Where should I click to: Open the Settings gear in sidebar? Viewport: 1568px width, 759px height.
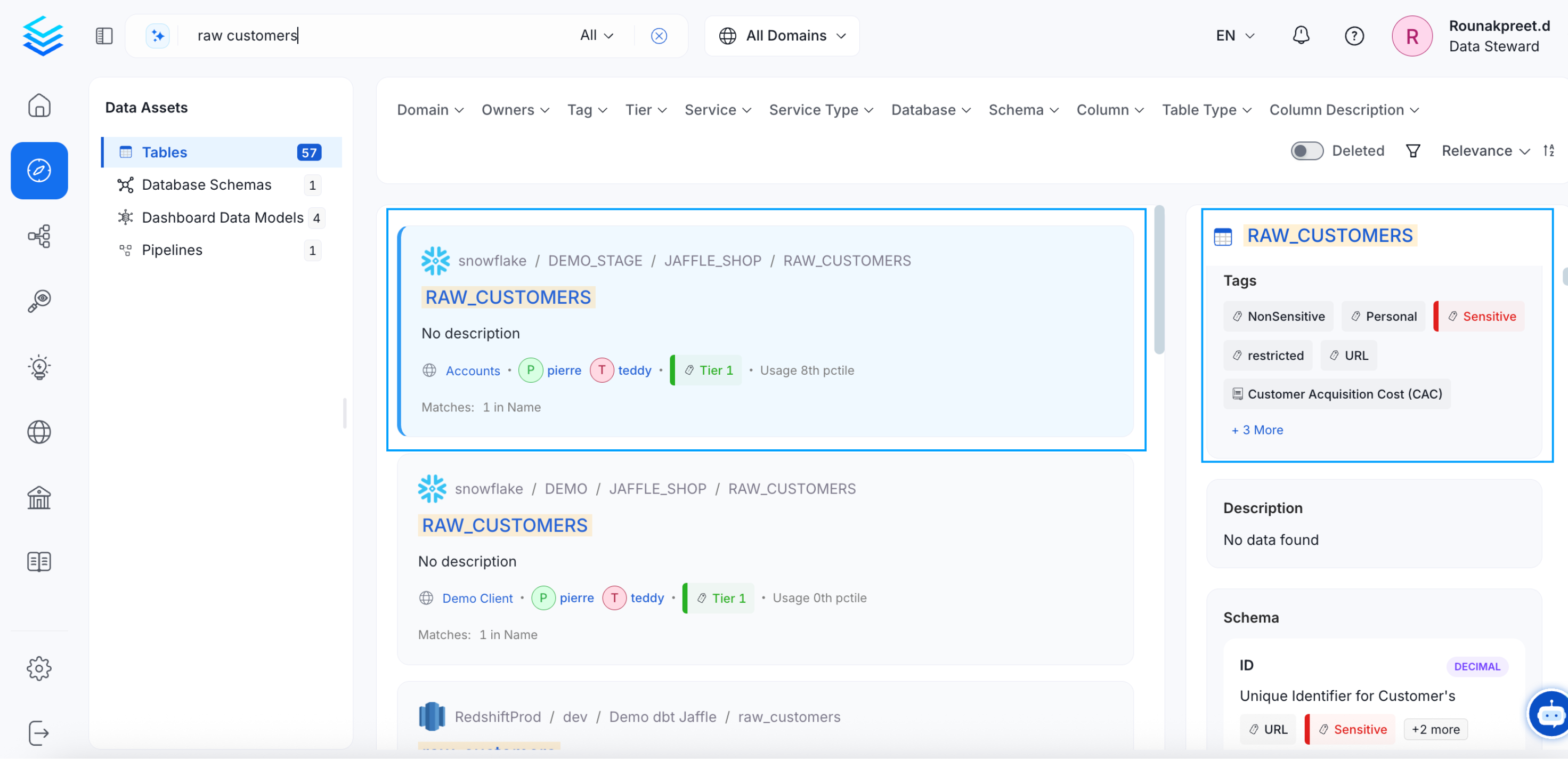39,668
